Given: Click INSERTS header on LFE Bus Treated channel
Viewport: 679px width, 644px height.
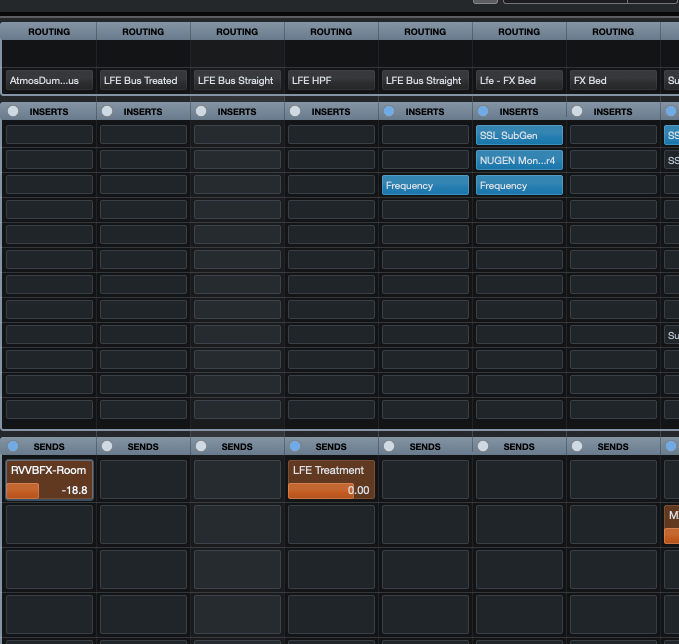Looking at the screenshot, I should click(x=143, y=112).
